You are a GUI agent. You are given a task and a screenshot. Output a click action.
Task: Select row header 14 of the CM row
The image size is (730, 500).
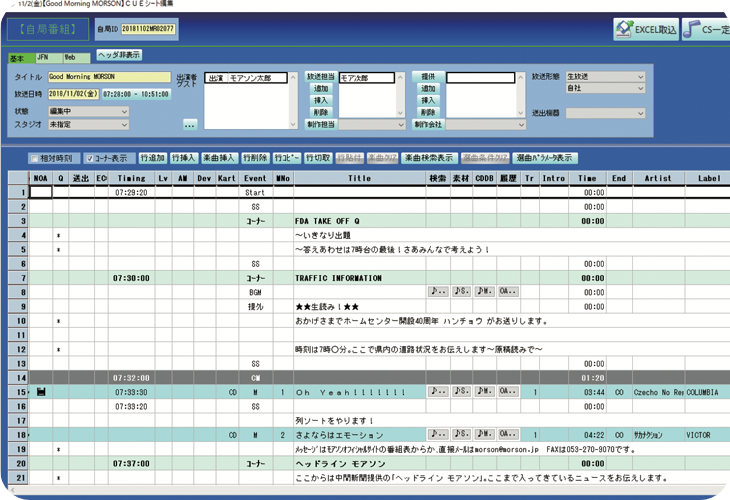pyautogui.click(x=19, y=378)
